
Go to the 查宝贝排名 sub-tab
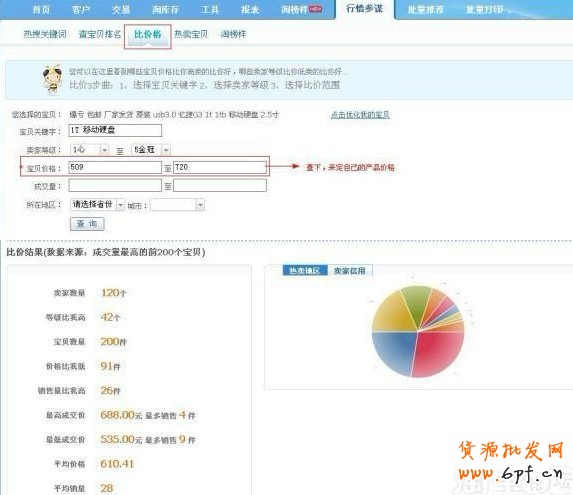pos(100,34)
